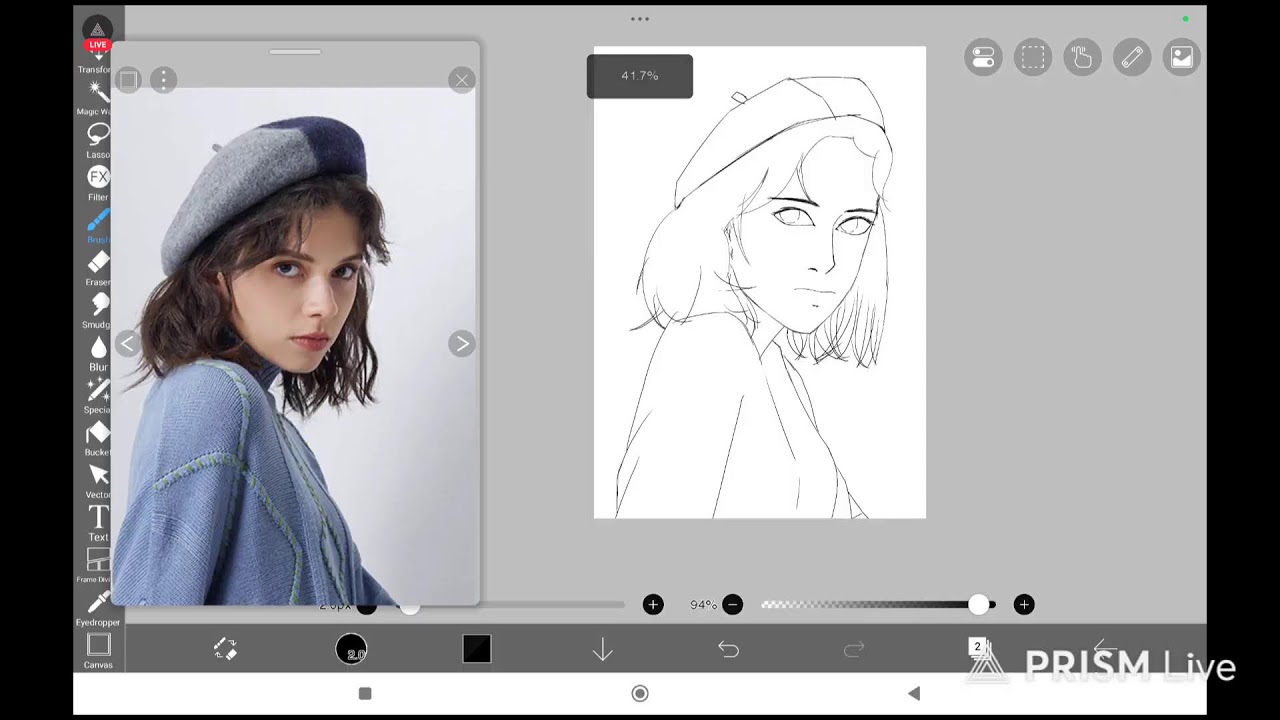Open reference window three-dot menu
This screenshot has width=1280, height=720.
163,80
